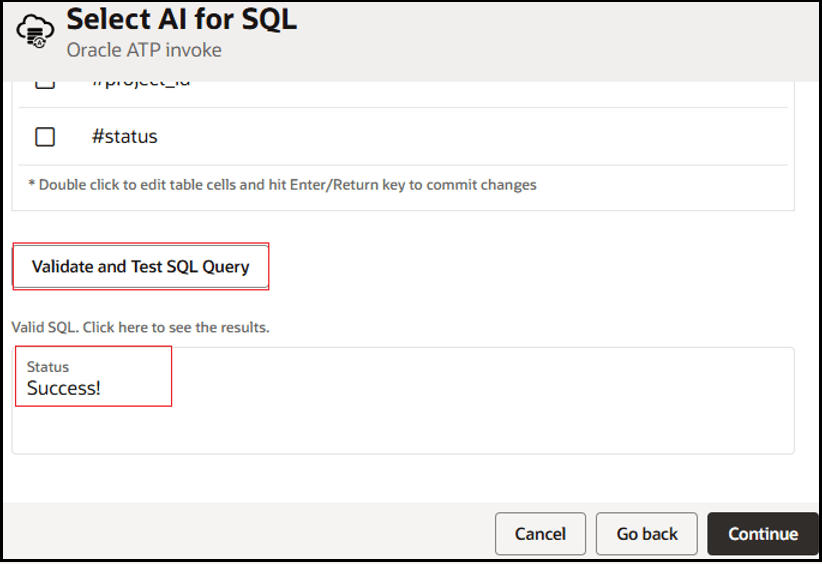This screenshot has height=564, width=822.
Task: Open the Valid SQL results link
Action: pos(140,327)
